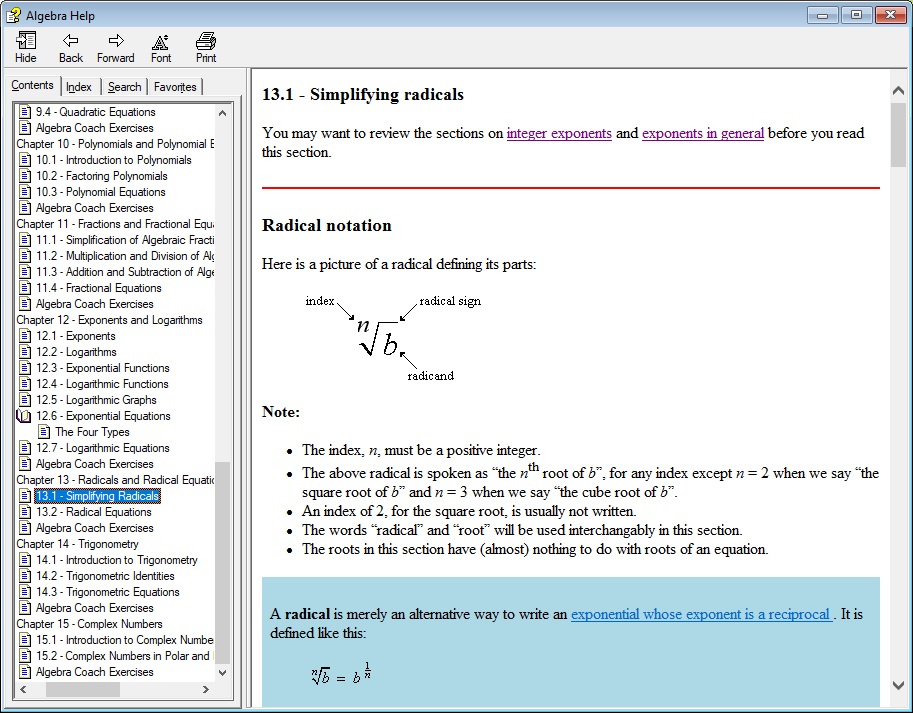
Task: Open 15.1 - Introduction to Complex Numbers
Action: 125,640
